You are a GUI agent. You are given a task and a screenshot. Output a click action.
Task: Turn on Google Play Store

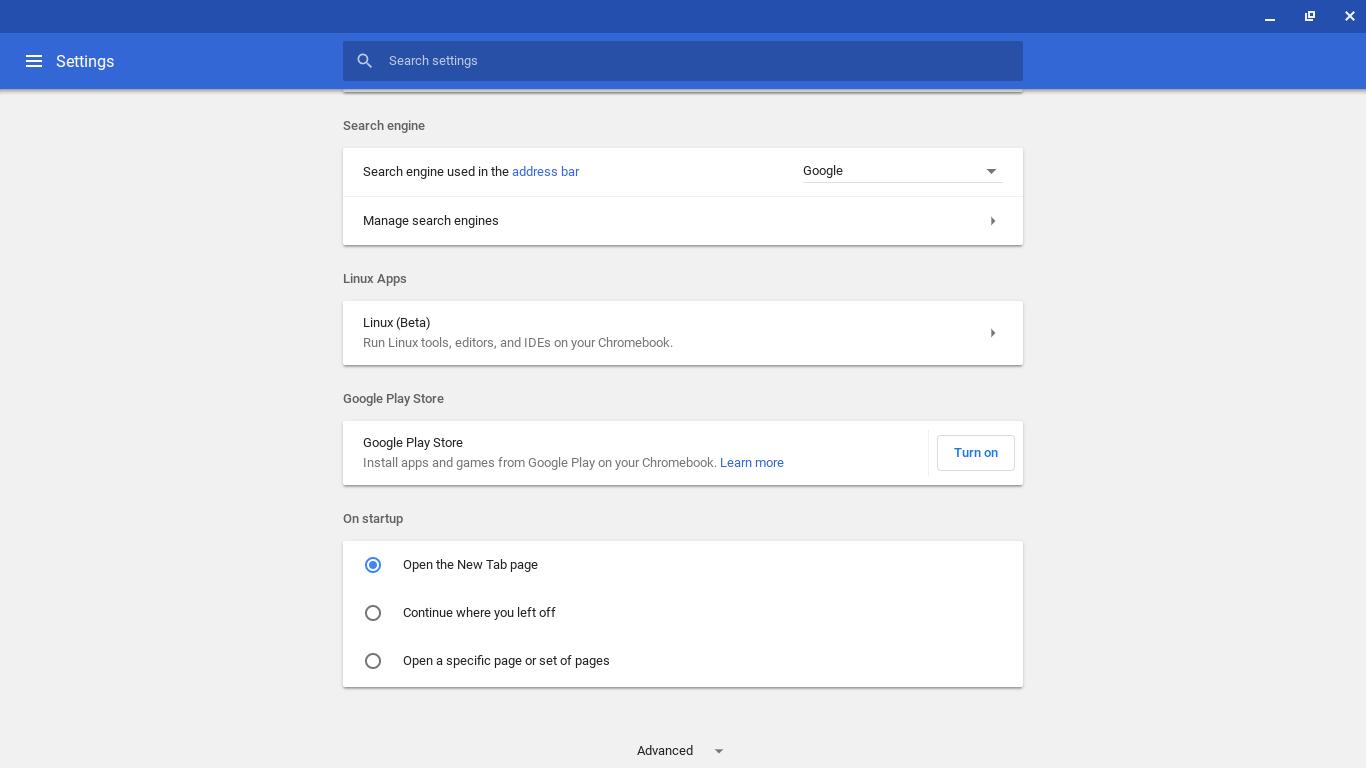pos(975,453)
